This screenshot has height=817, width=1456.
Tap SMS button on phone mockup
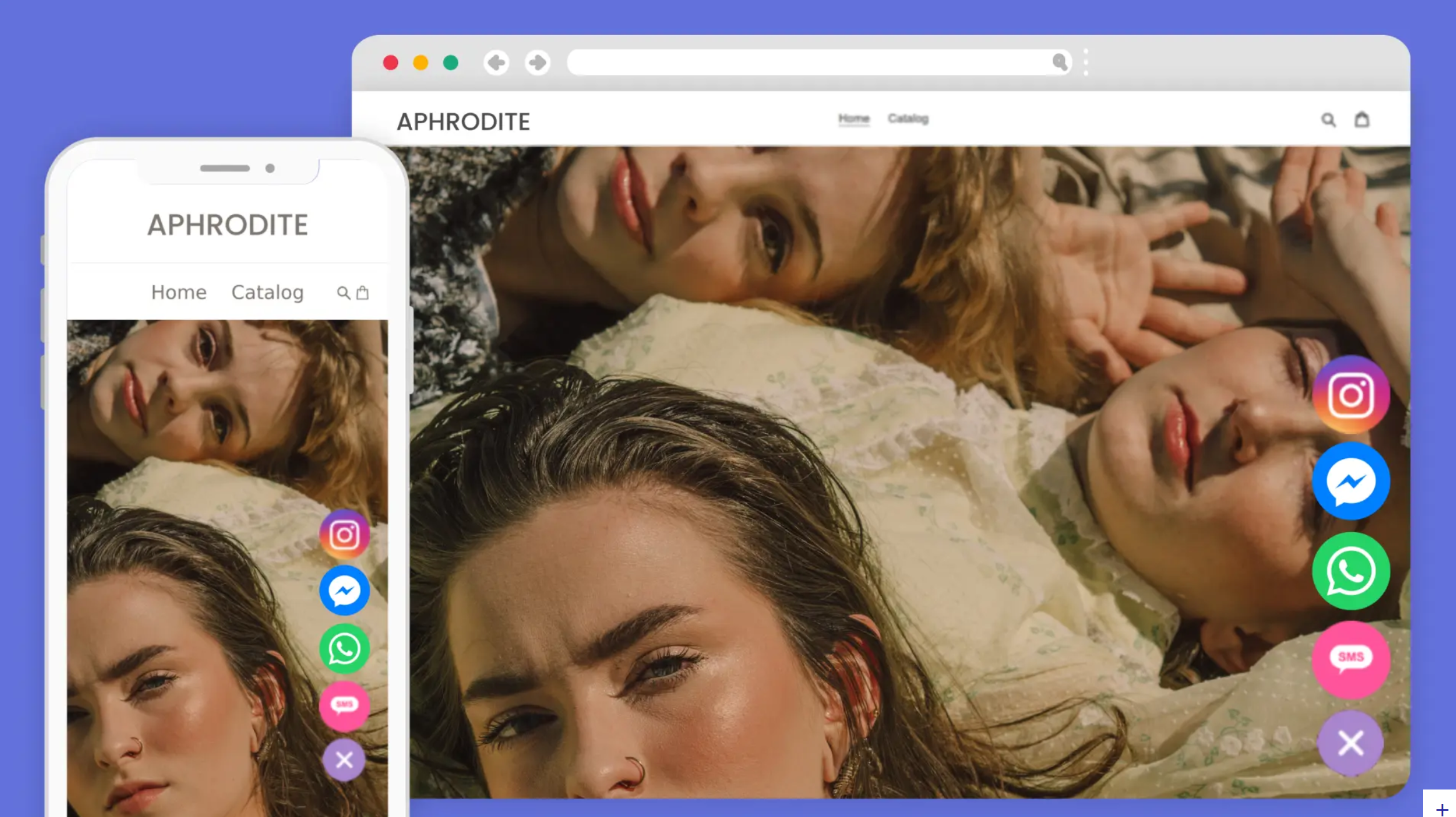(344, 706)
